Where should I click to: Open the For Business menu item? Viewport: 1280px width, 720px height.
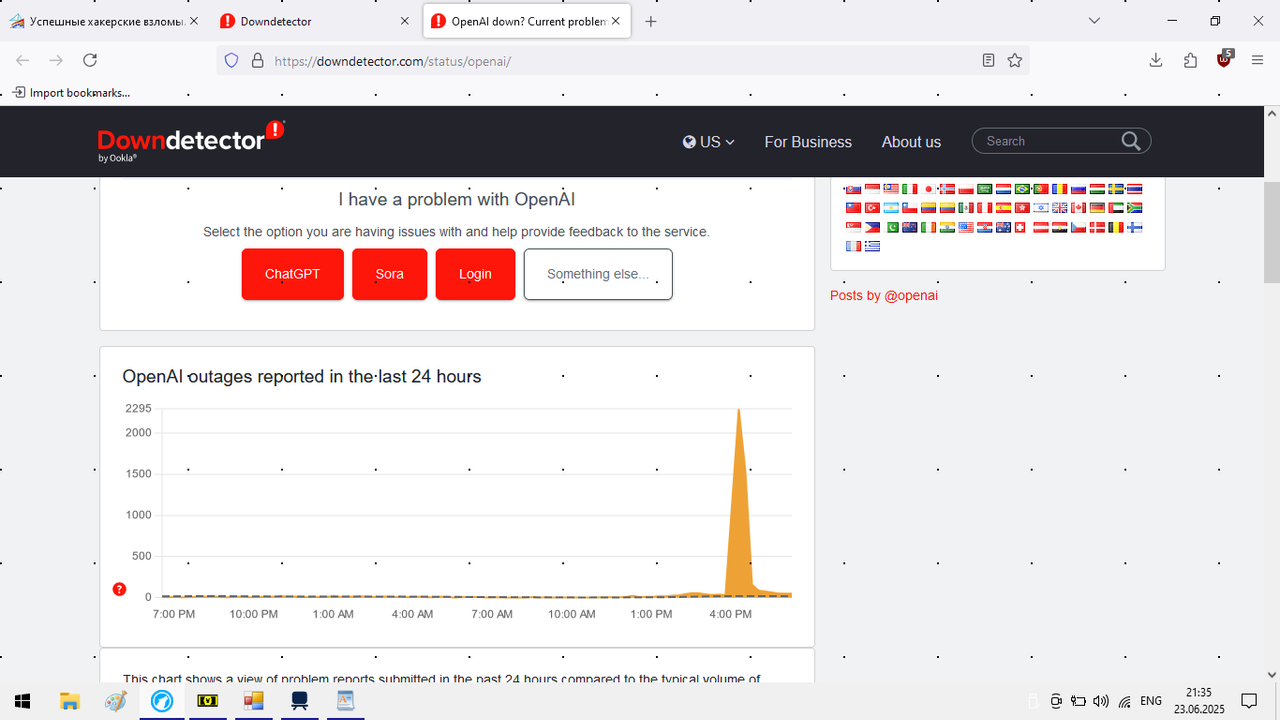pyautogui.click(x=808, y=142)
